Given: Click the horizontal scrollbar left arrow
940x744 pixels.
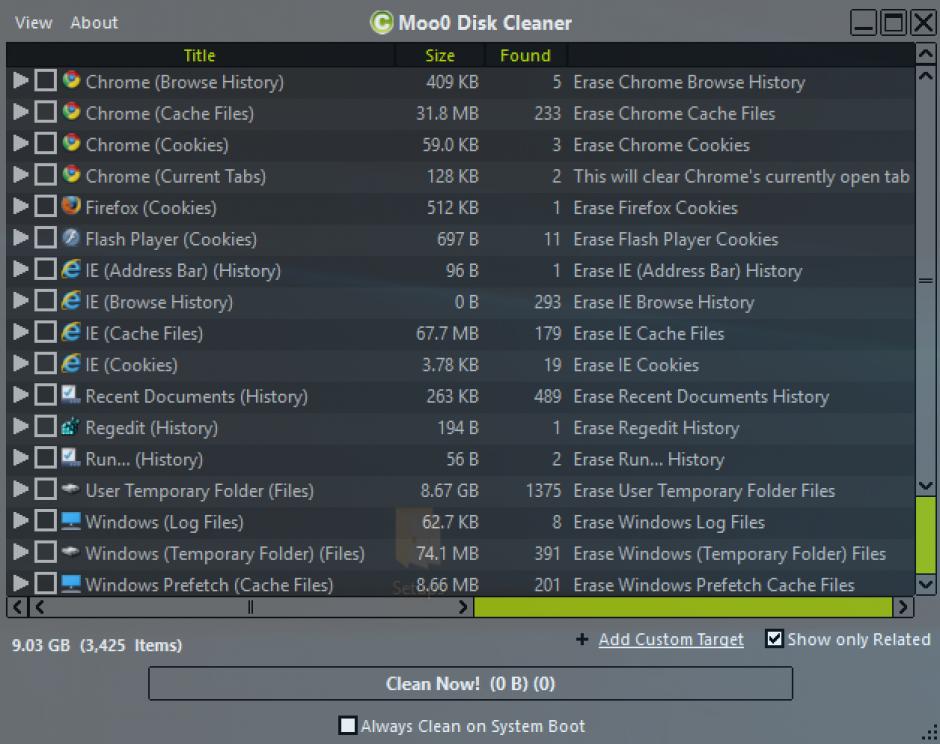Looking at the screenshot, I should (17, 607).
